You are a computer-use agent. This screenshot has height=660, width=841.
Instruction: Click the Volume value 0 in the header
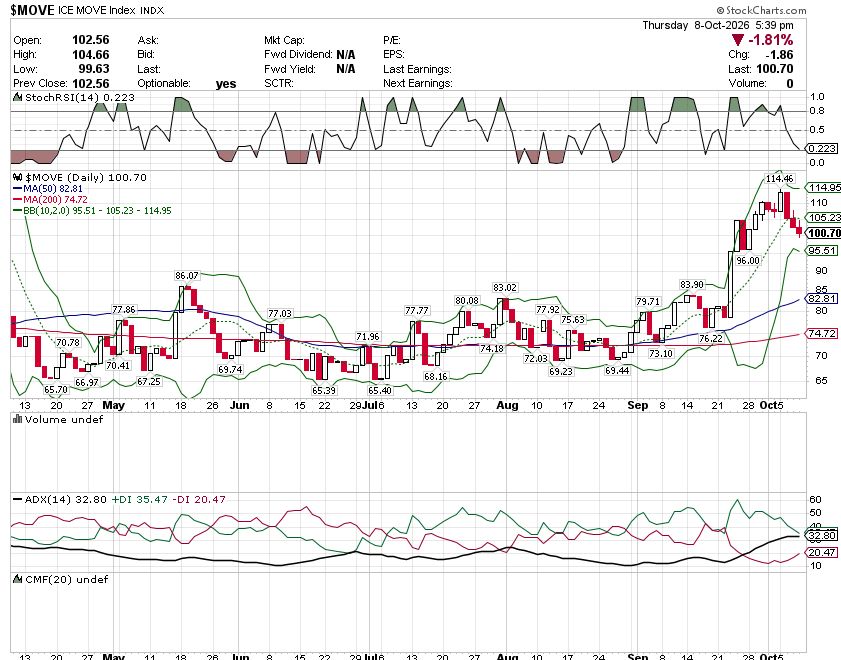coord(790,84)
